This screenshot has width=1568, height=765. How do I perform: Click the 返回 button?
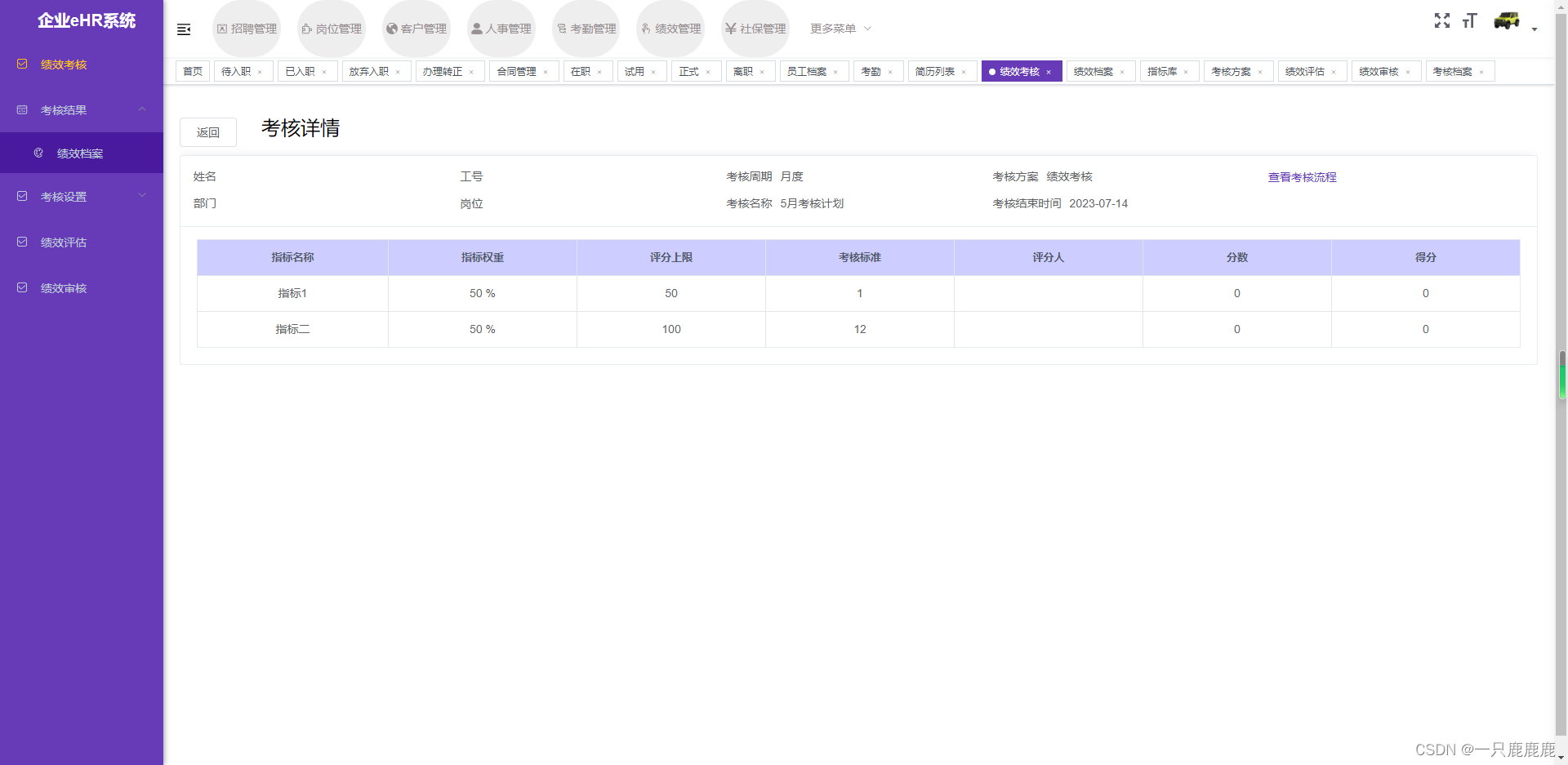[x=208, y=131]
